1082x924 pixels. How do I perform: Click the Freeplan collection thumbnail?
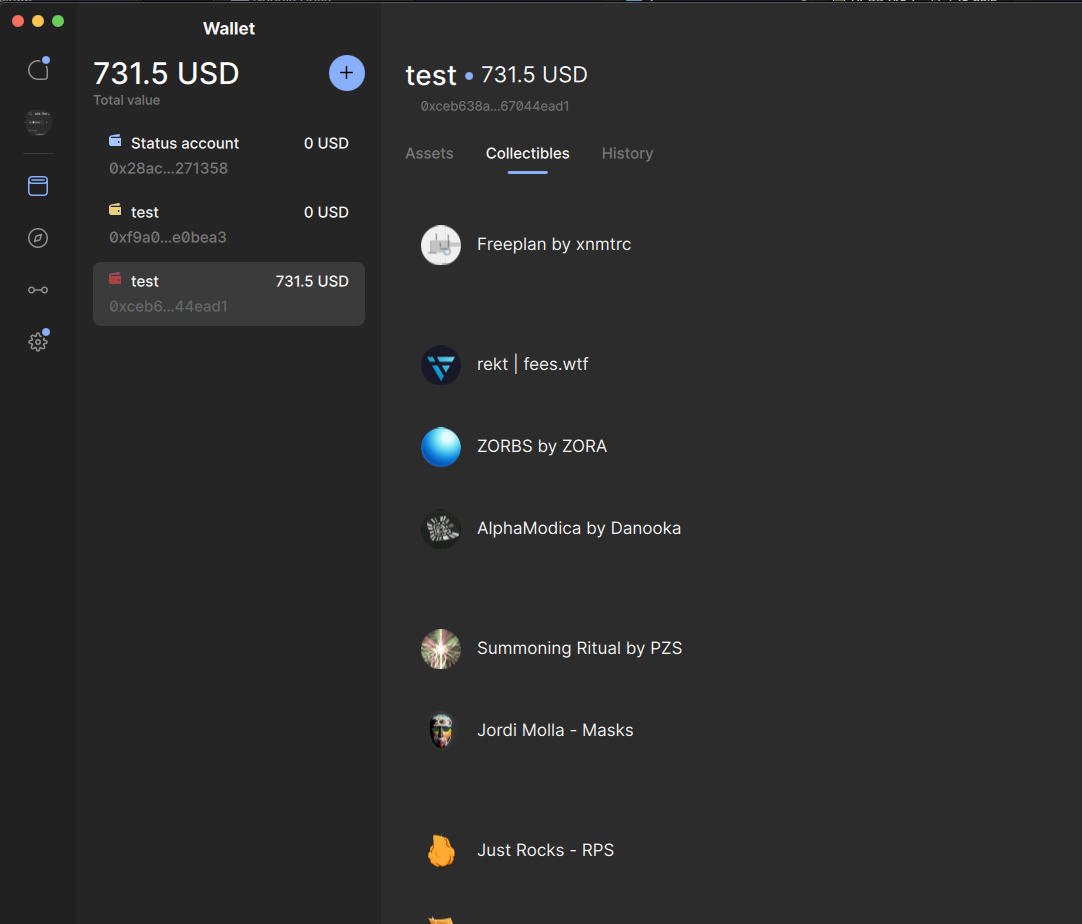pyautogui.click(x=441, y=245)
